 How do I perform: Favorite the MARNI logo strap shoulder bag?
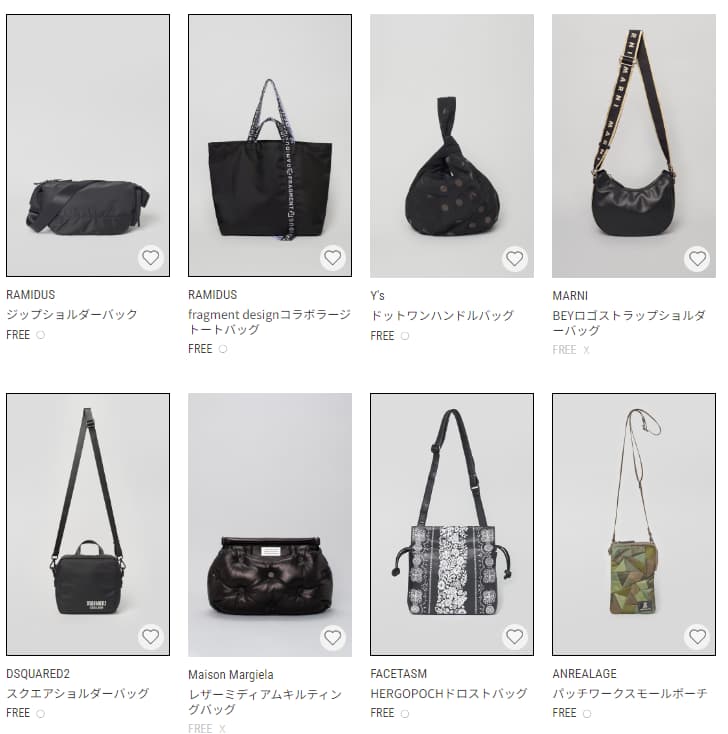click(697, 259)
